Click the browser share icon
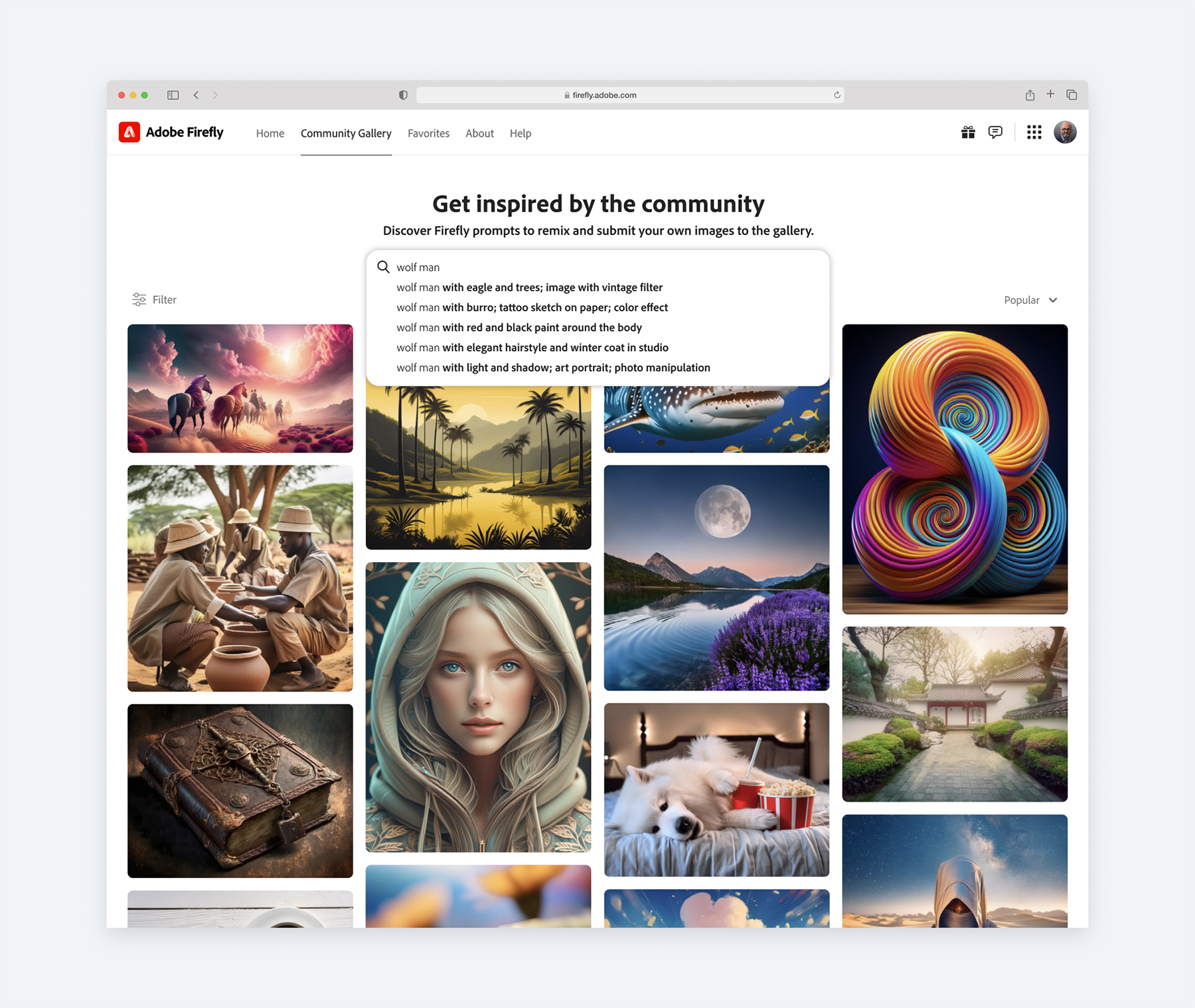Screen dimensions: 1195x1008 click(1030, 95)
